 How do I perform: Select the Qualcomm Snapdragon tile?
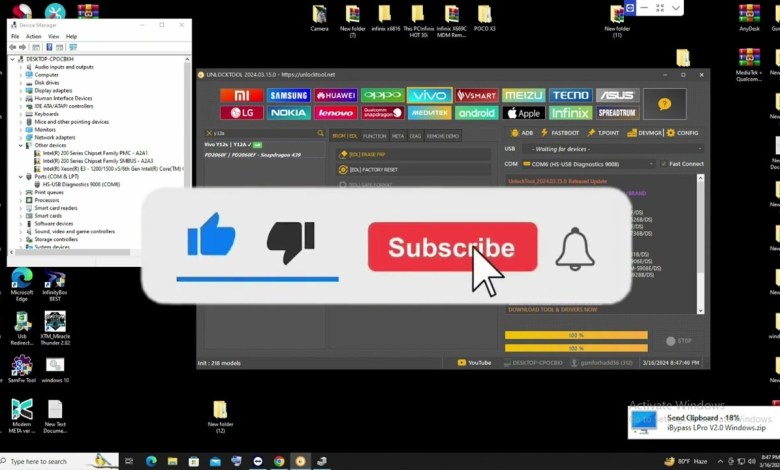coord(383,113)
